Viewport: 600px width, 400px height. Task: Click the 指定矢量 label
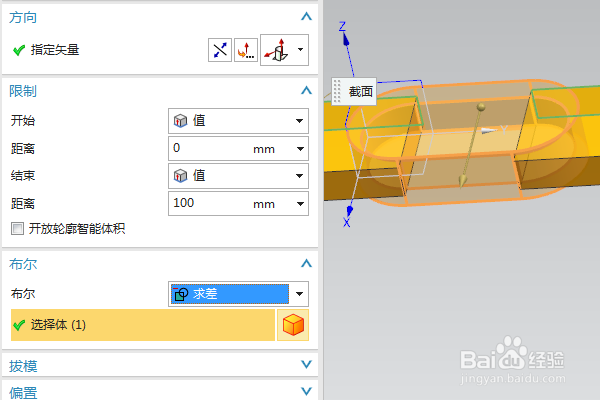pyautogui.click(x=55, y=50)
